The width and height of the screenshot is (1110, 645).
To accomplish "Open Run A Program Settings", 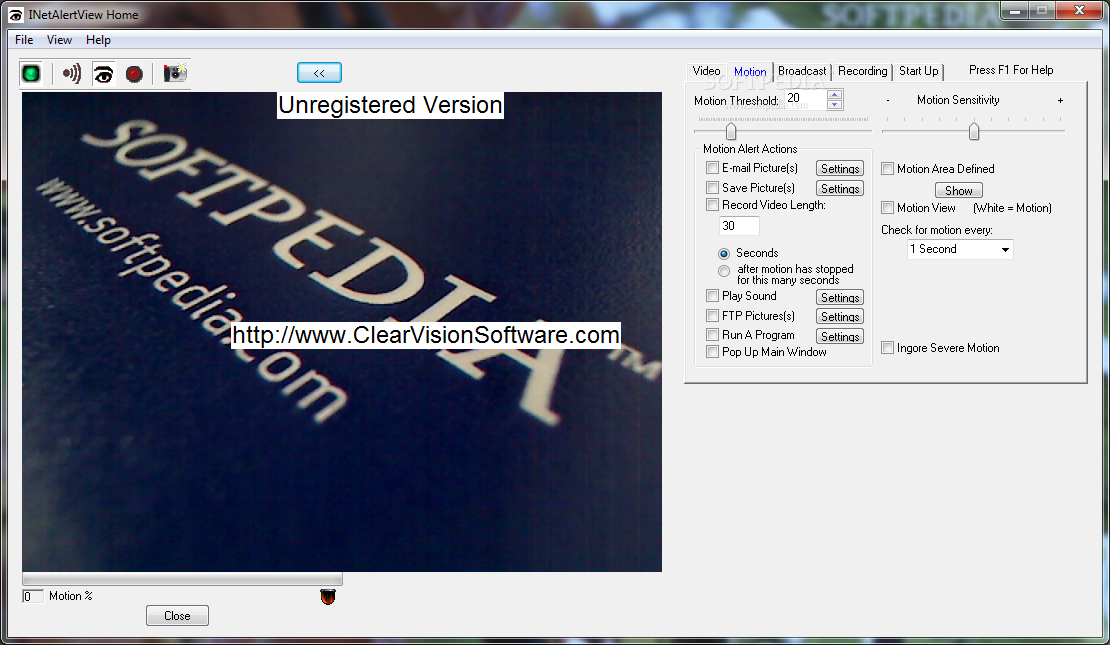I will (840, 336).
